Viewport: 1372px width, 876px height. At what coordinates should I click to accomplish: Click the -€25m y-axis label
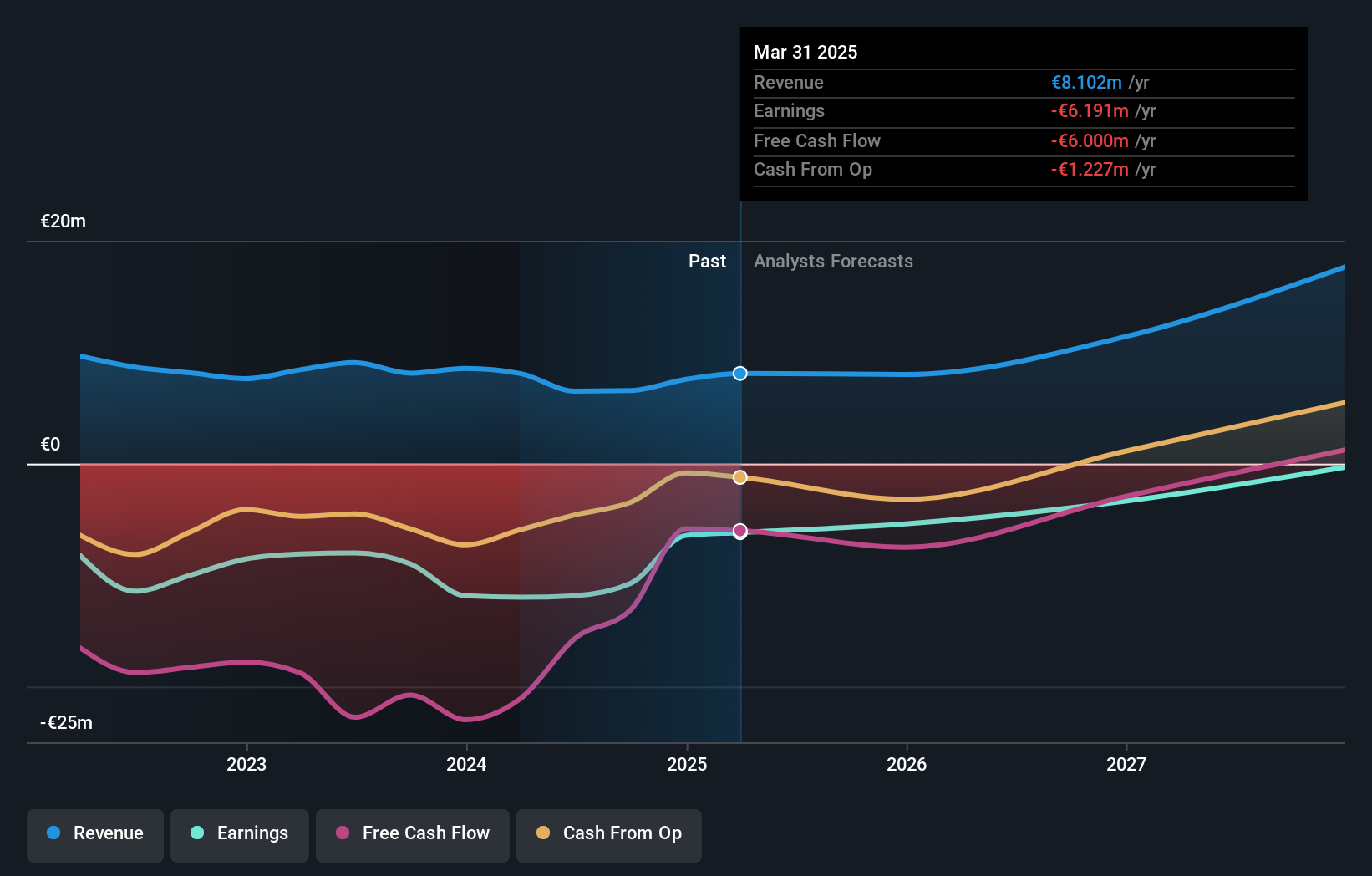(x=67, y=723)
